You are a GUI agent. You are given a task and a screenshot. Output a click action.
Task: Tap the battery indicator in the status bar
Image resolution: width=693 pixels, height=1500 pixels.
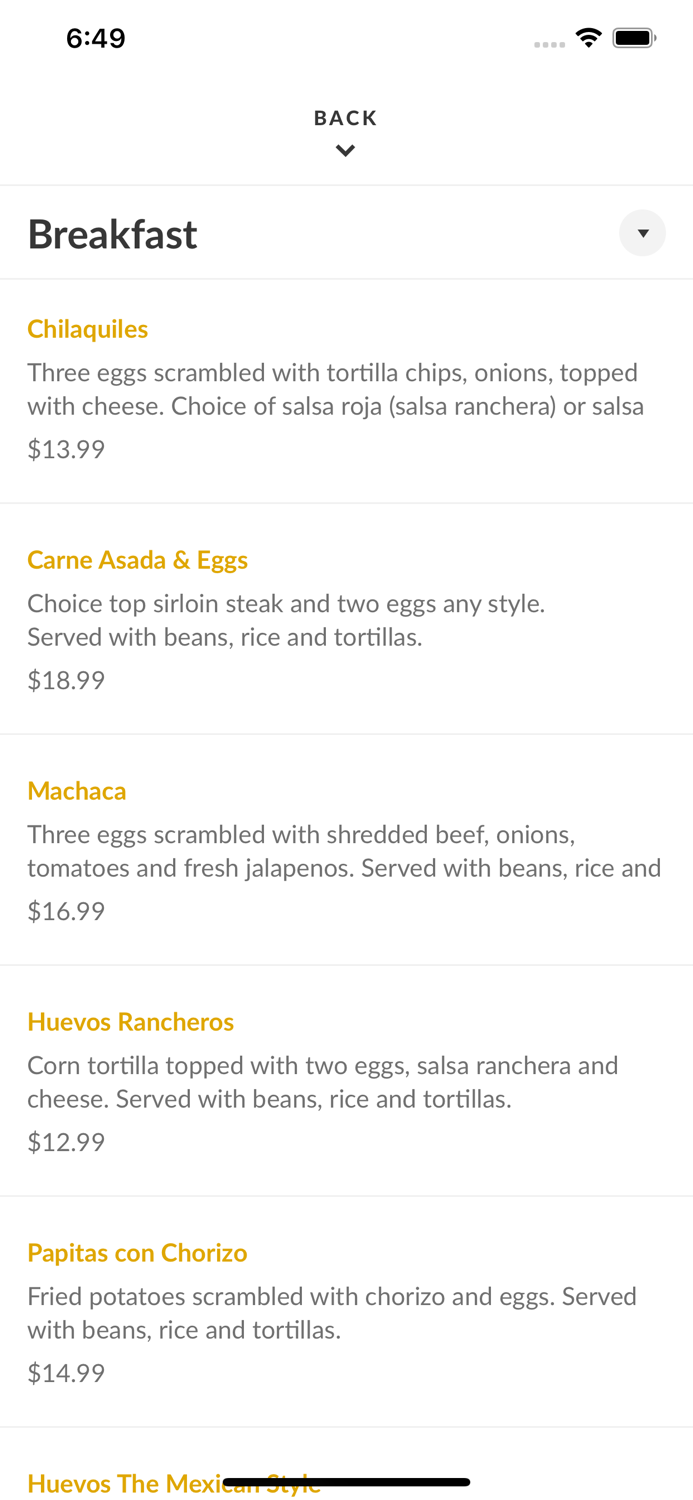634,36
